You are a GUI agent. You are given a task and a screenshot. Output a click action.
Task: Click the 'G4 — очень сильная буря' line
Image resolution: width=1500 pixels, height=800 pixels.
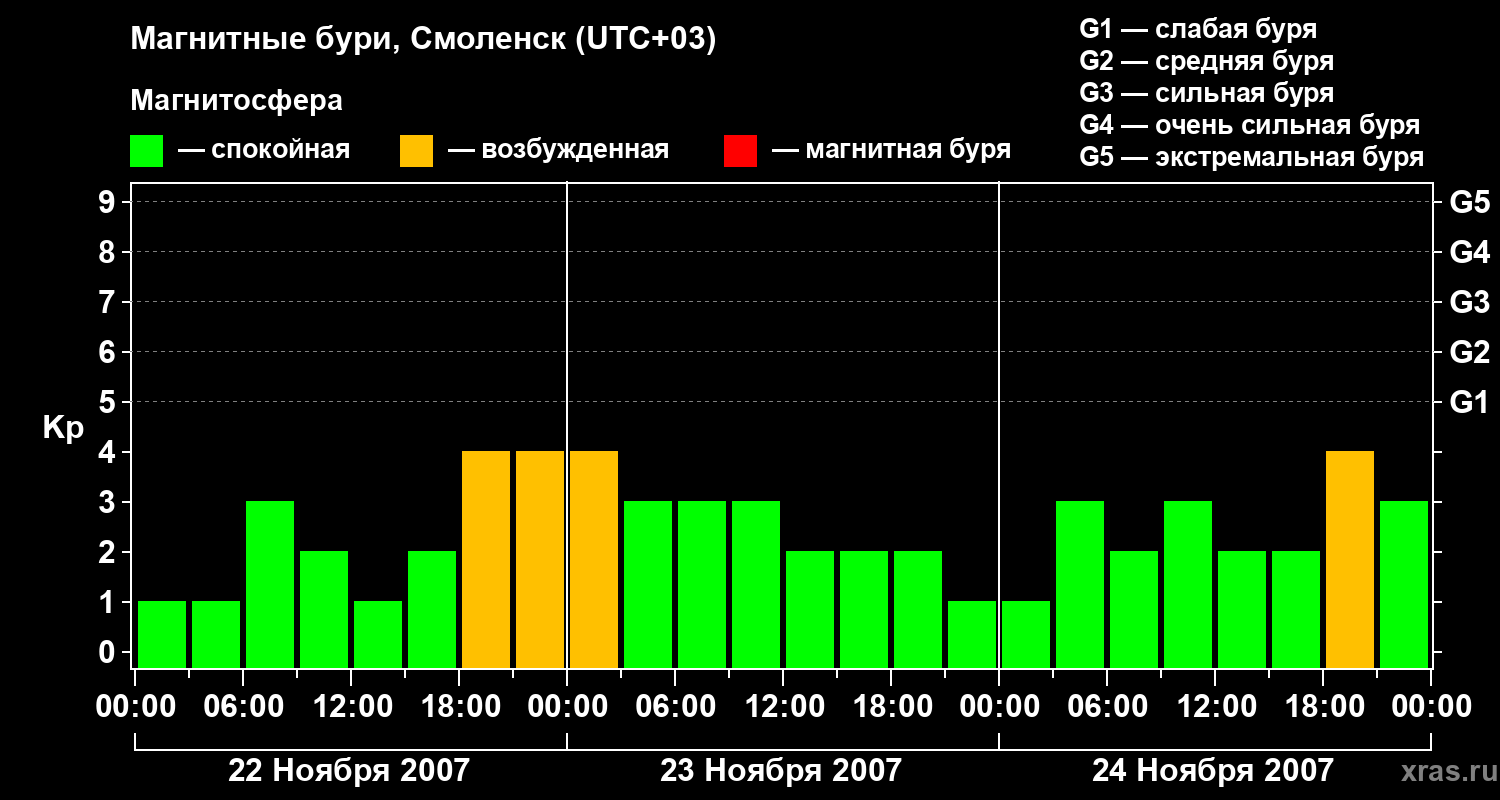coord(1250,125)
